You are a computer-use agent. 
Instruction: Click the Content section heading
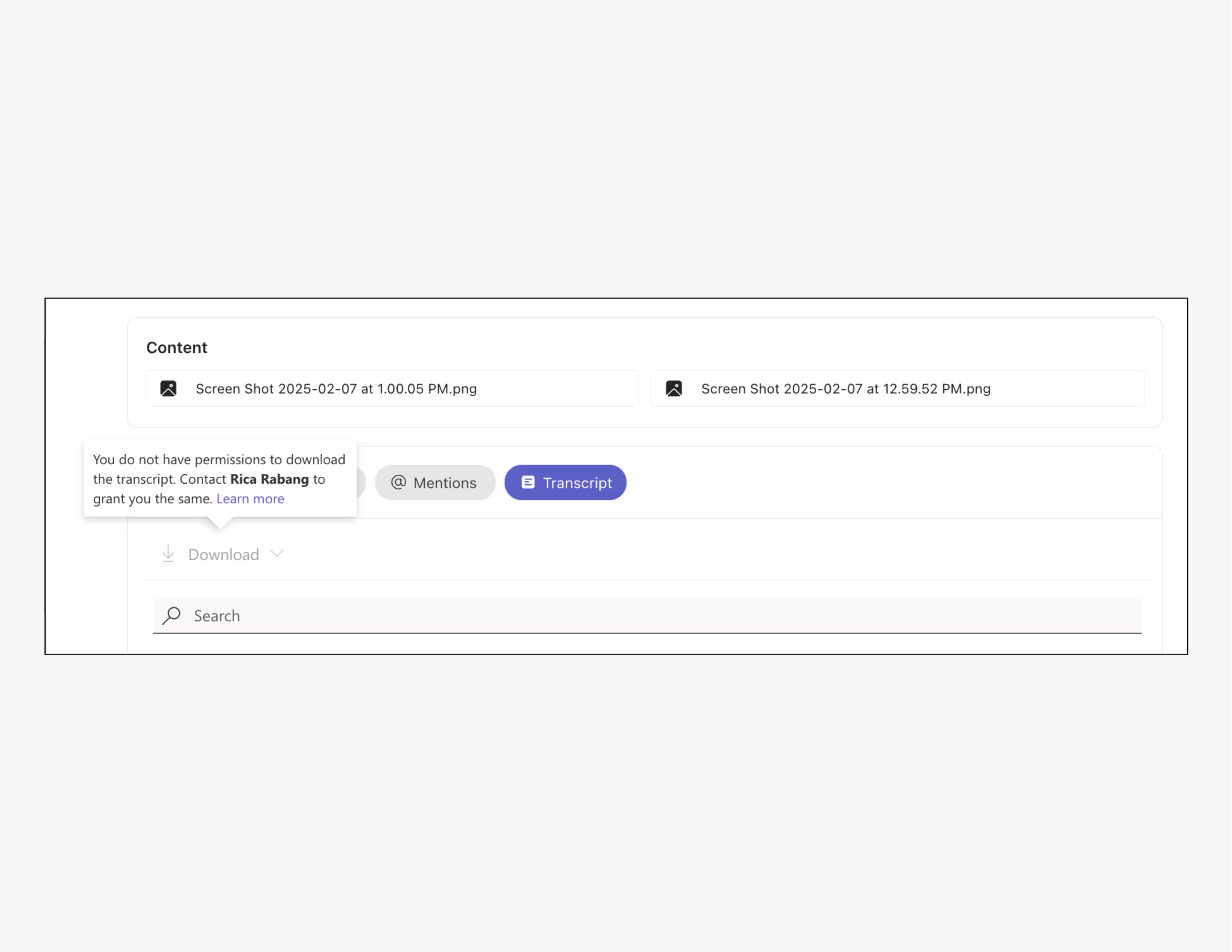pos(176,347)
